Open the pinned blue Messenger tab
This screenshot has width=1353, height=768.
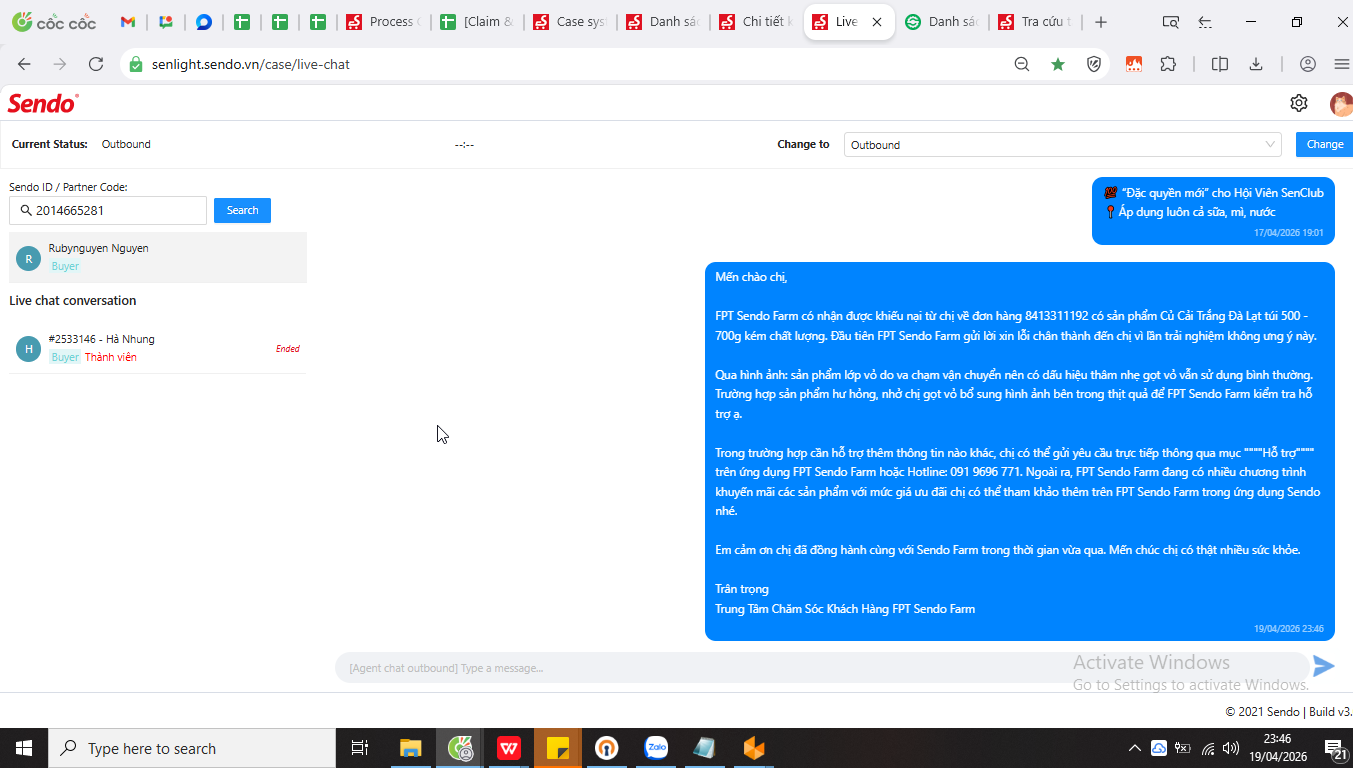tap(204, 22)
